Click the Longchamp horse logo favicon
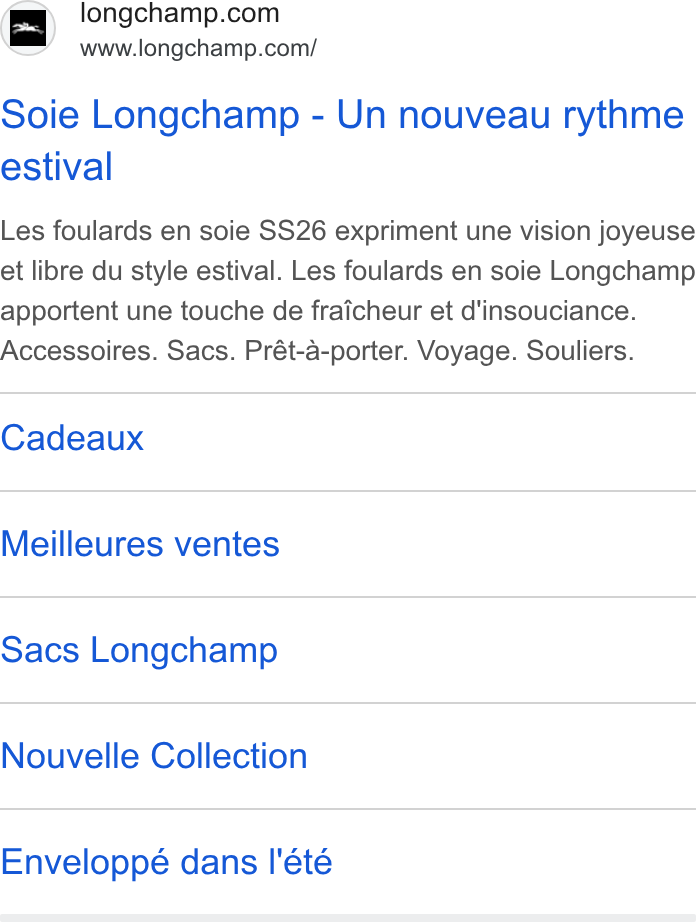The height and width of the screenshot is (922, 696). 28,28
